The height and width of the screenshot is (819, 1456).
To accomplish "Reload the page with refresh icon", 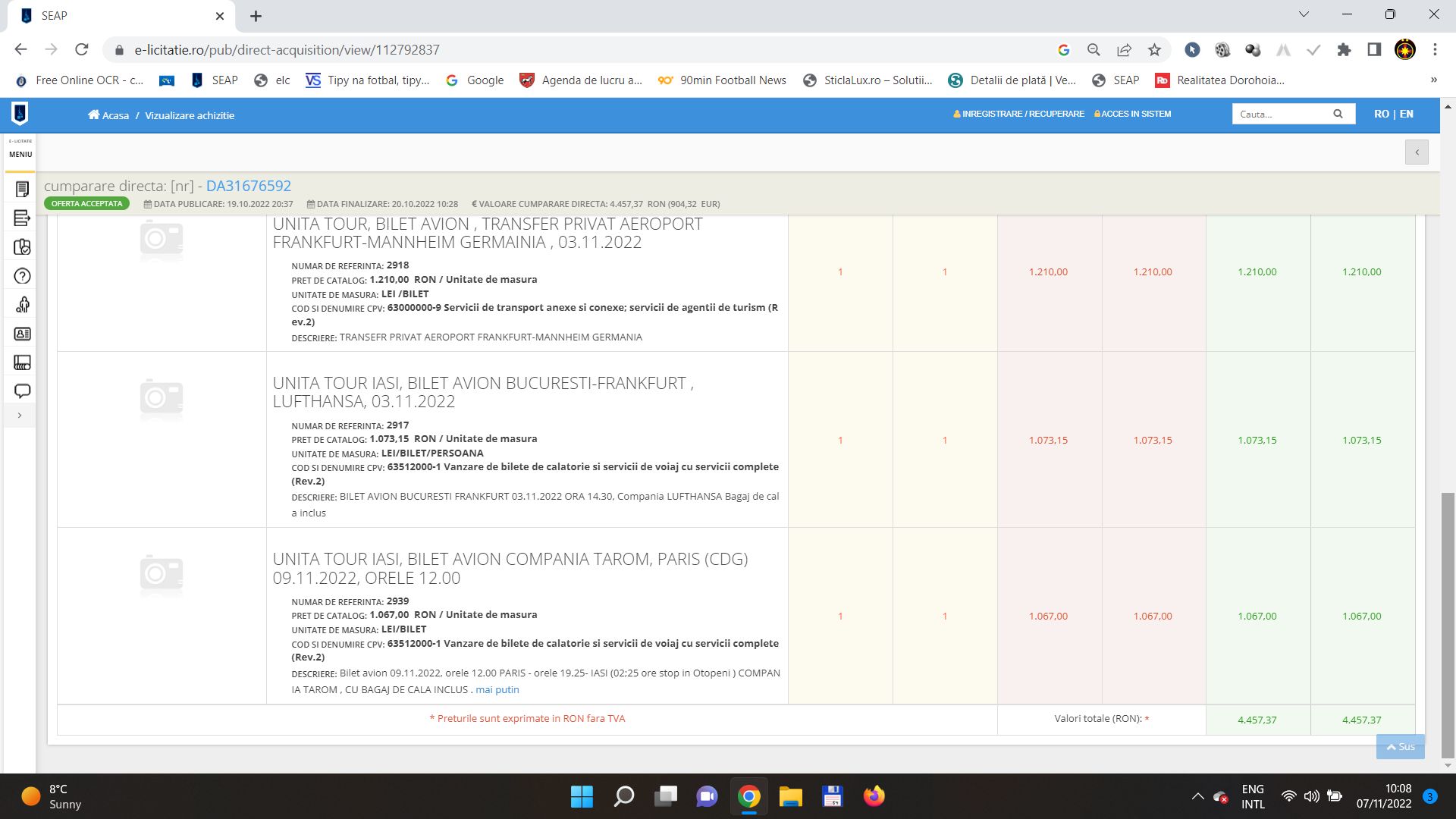I will click(82, 49).
